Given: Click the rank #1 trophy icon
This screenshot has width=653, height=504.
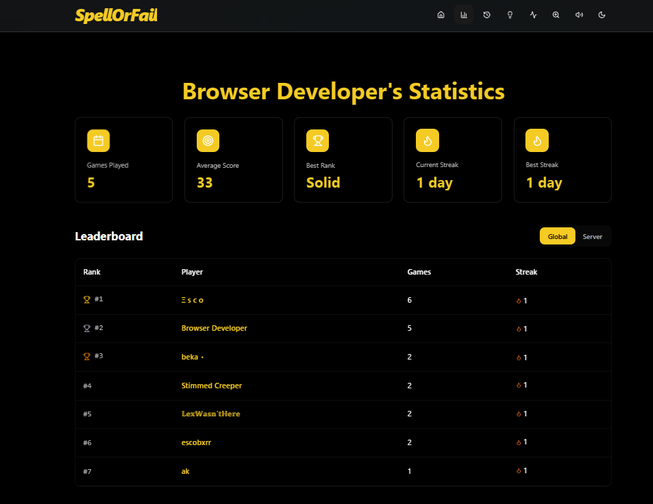Looking at the screenshot, I should click(87, 299).
